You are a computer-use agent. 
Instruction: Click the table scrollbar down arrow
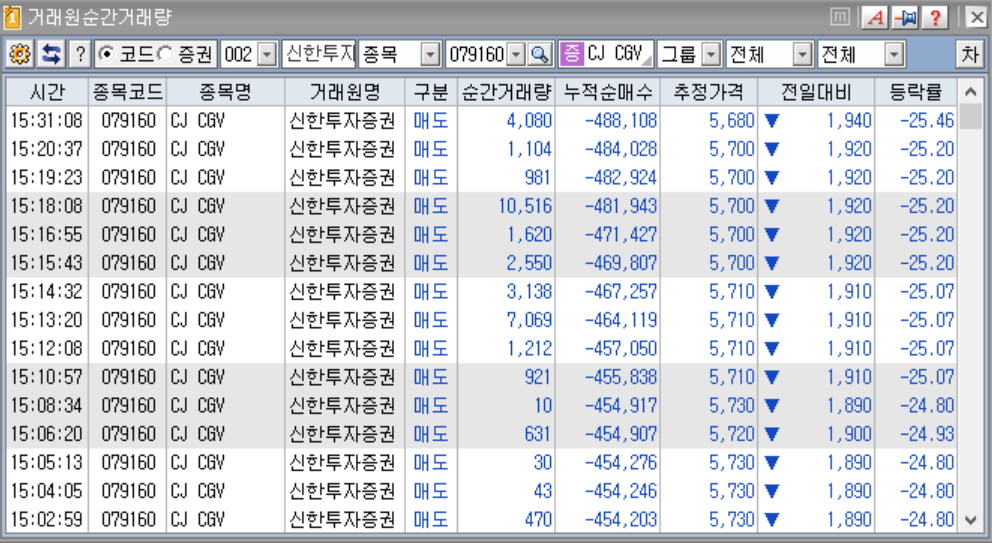pos(970,520)
